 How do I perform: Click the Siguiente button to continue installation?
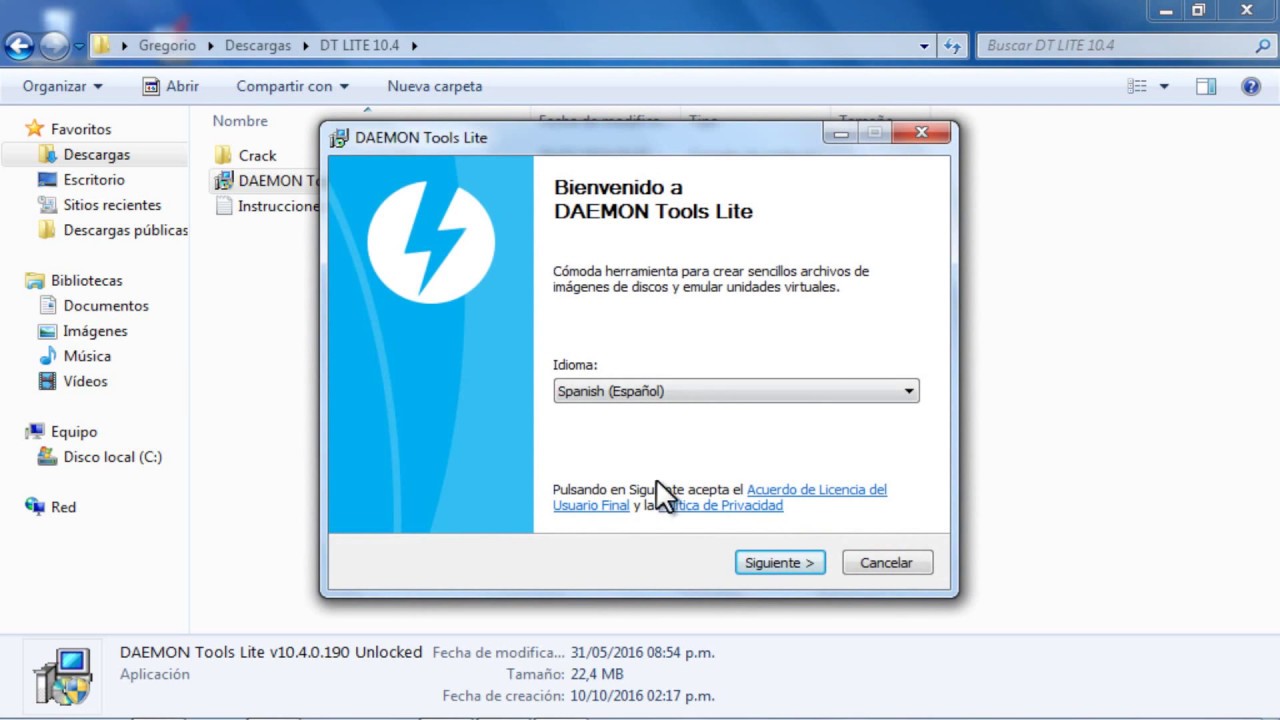779,562
